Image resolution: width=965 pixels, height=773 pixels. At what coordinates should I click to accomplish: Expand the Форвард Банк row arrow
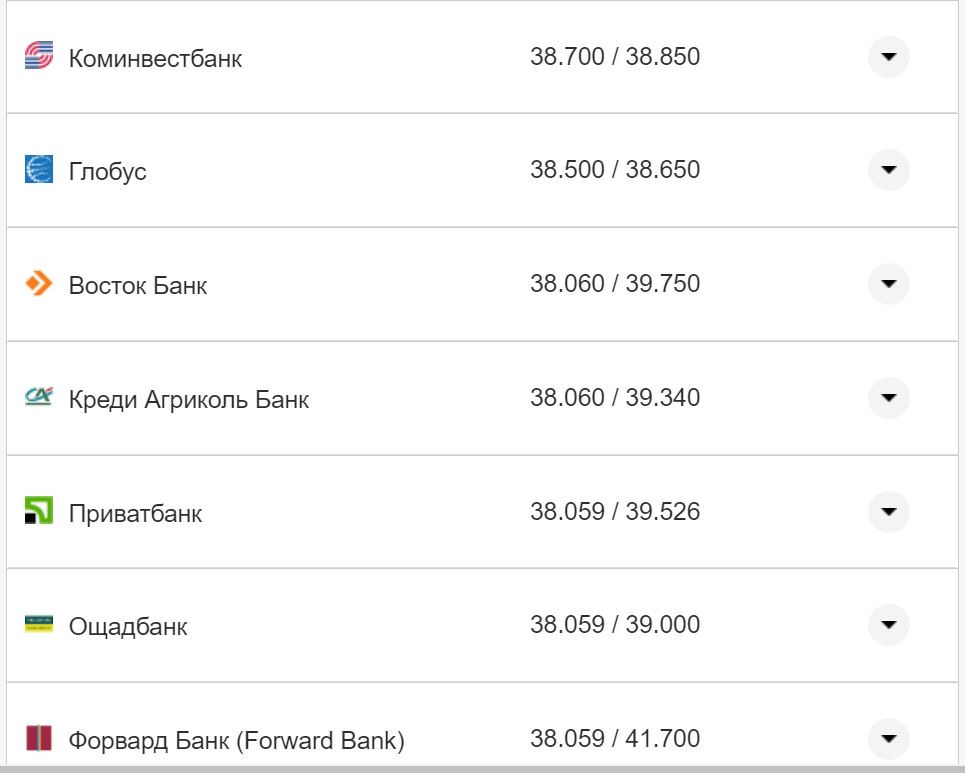pyautogui.click(x=888, y=739)
